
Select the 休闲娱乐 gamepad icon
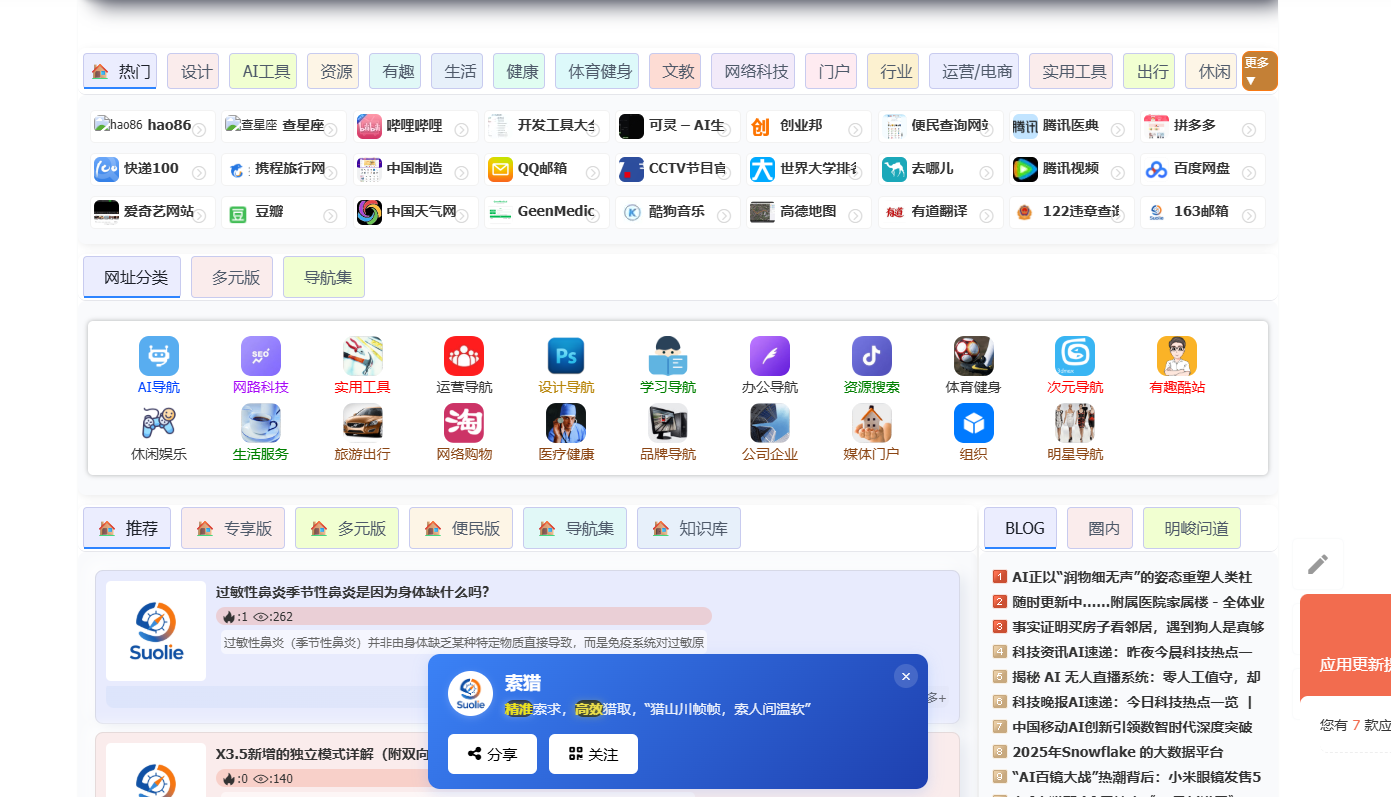[x=159, y=423]
